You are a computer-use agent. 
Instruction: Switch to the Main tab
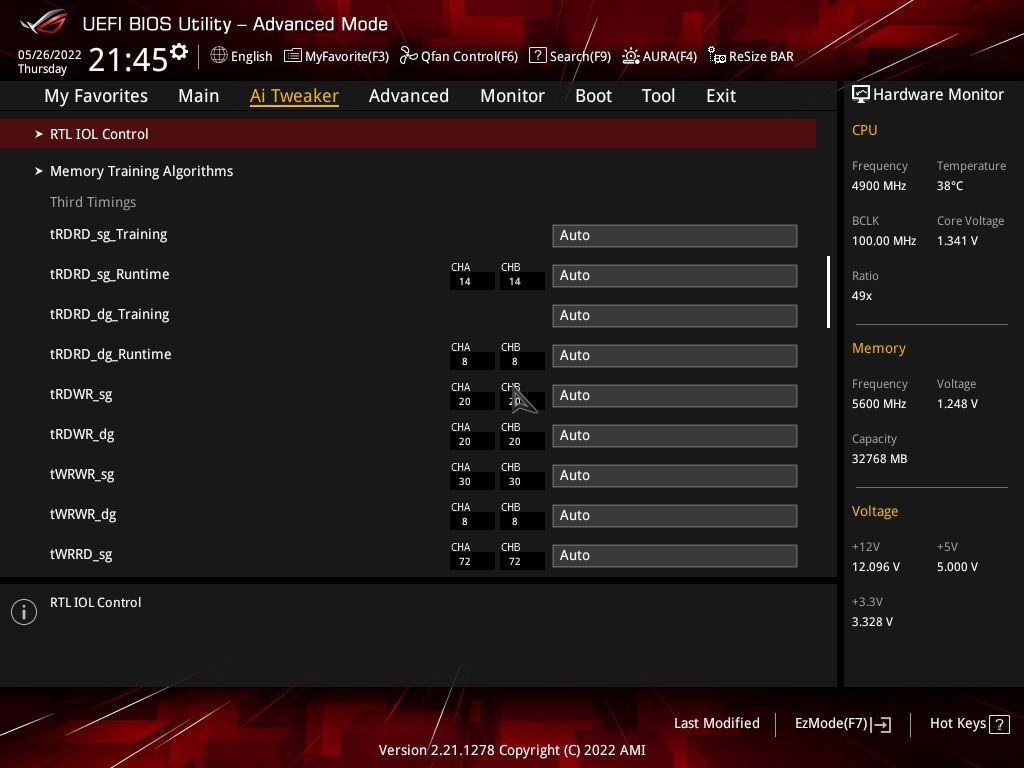point(199,96)
